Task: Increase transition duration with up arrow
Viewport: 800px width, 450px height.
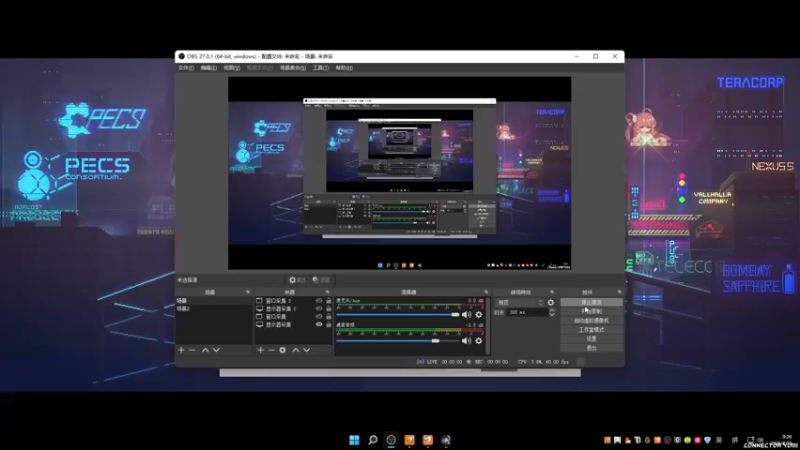Action: (x=552, y=310)
